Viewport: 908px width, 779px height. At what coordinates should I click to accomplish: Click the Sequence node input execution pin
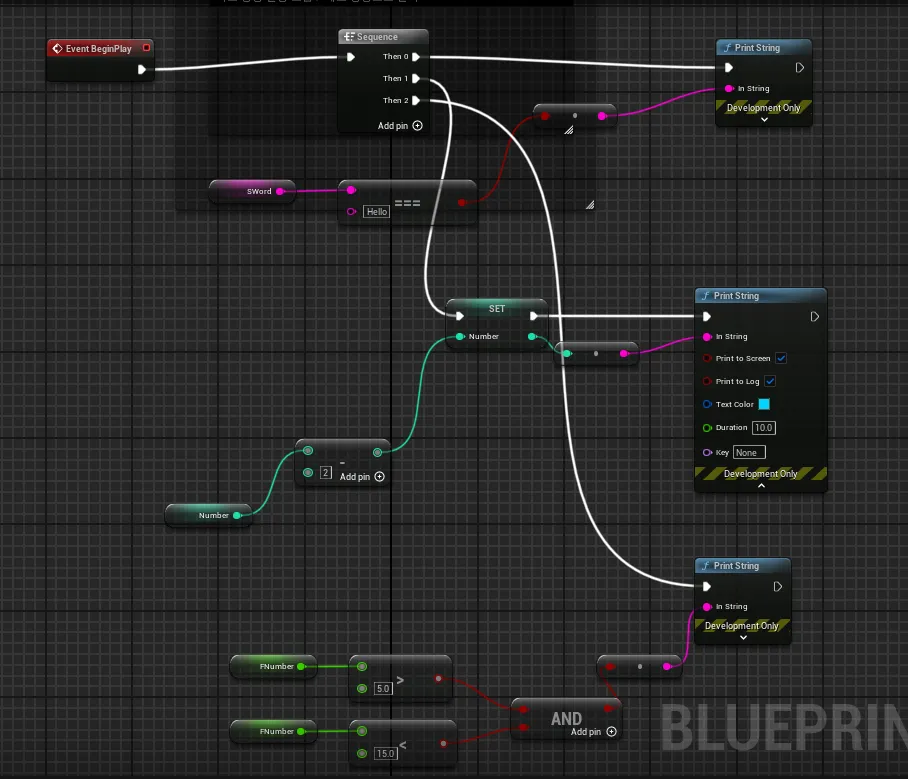point(350,57)
